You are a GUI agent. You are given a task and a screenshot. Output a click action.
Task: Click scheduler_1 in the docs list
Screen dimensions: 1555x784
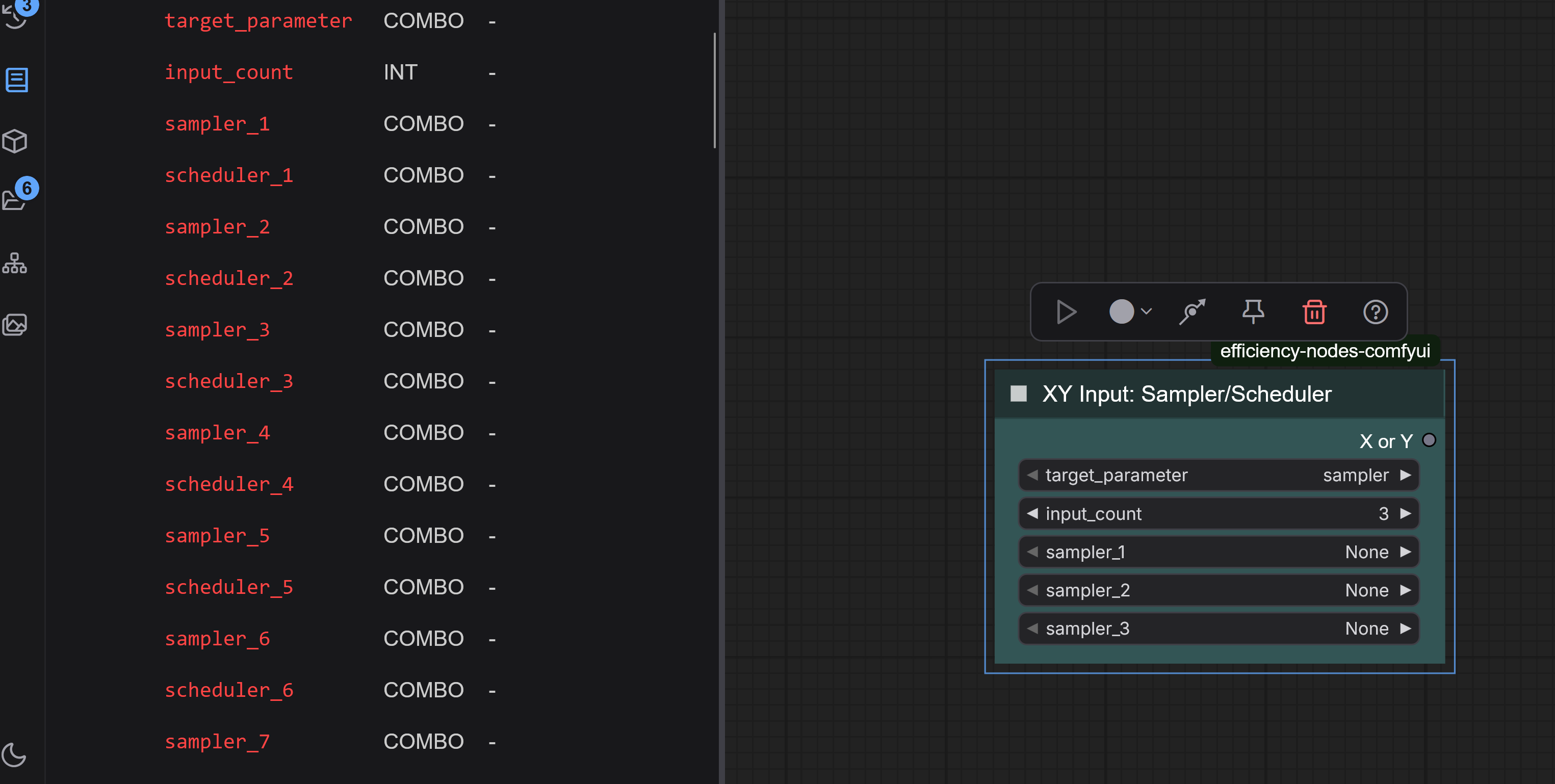[229, 176]
